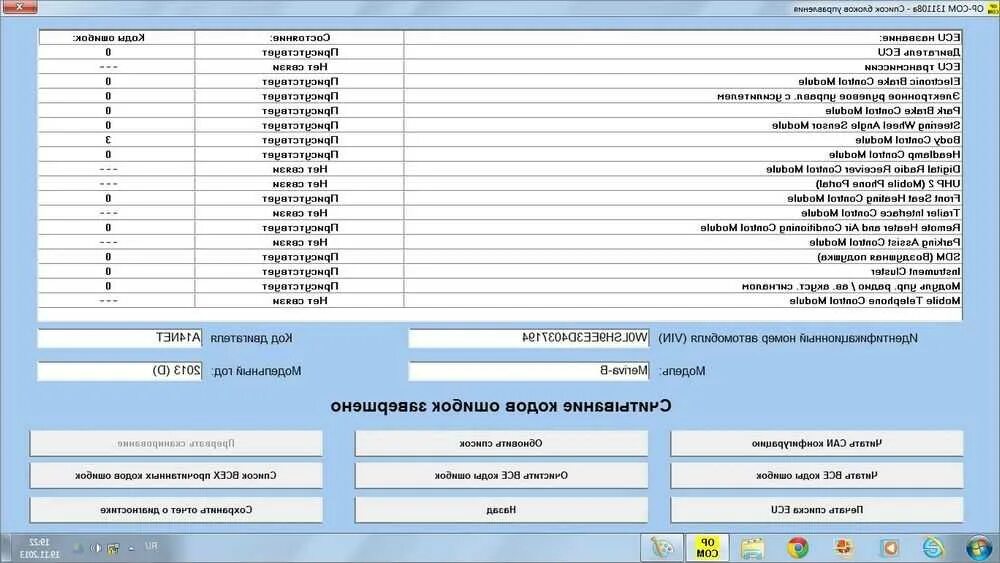Viewport: 1000px width, 563px height.
Task: Select 'Mobile Telephone Control Module' row
Action: [500, 301]
